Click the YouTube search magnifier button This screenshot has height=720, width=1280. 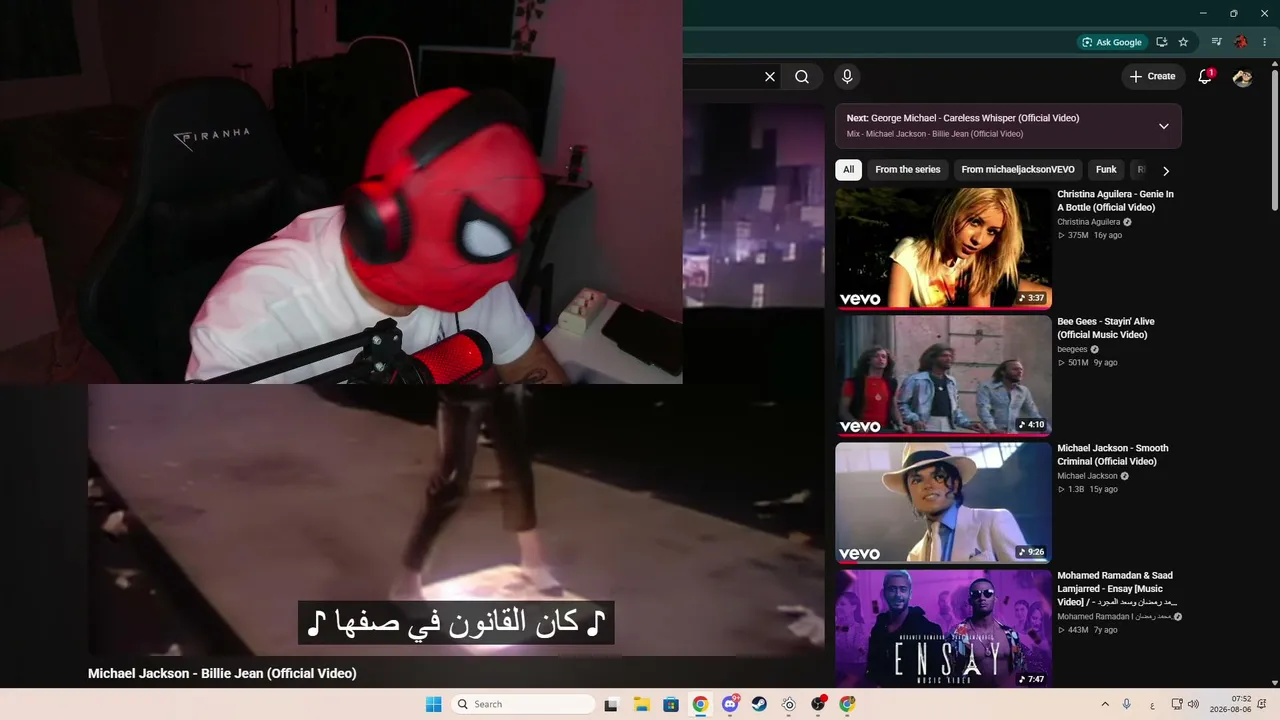pyautogui.click(x=802, y=77)
